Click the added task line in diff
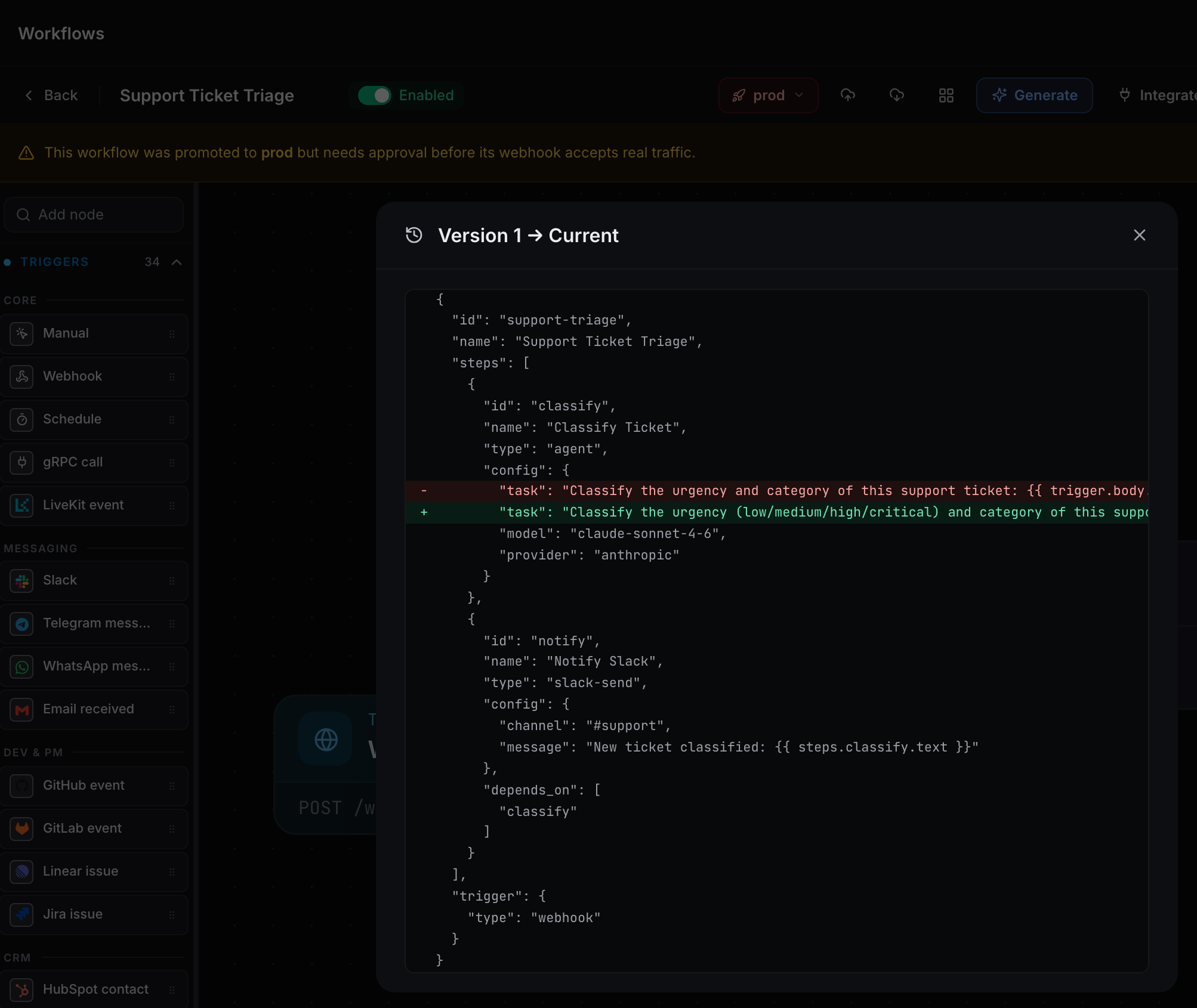 [777, 512]
